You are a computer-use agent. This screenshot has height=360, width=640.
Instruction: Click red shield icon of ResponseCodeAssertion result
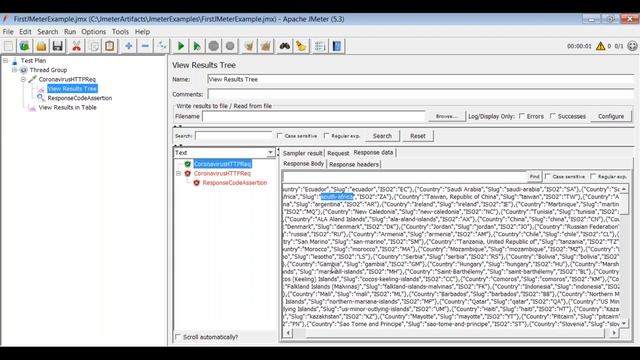pos(196,183)
